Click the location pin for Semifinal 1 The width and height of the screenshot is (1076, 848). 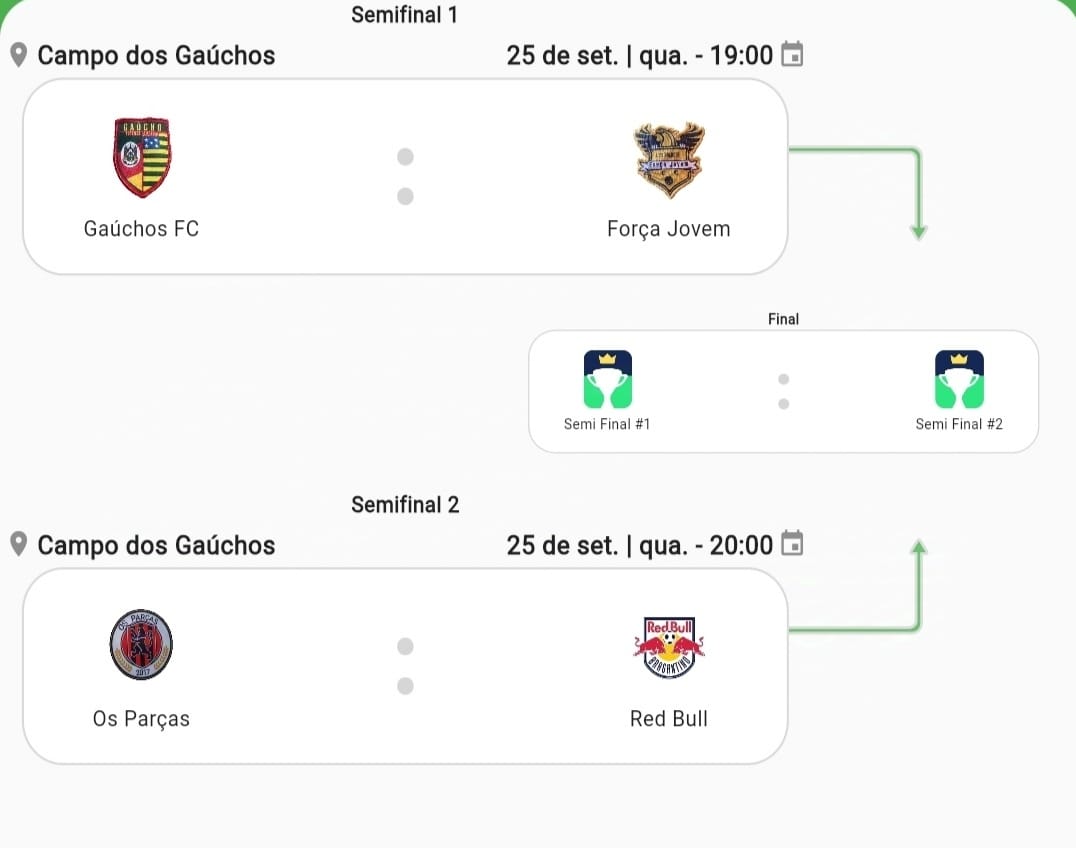(16, 54)
